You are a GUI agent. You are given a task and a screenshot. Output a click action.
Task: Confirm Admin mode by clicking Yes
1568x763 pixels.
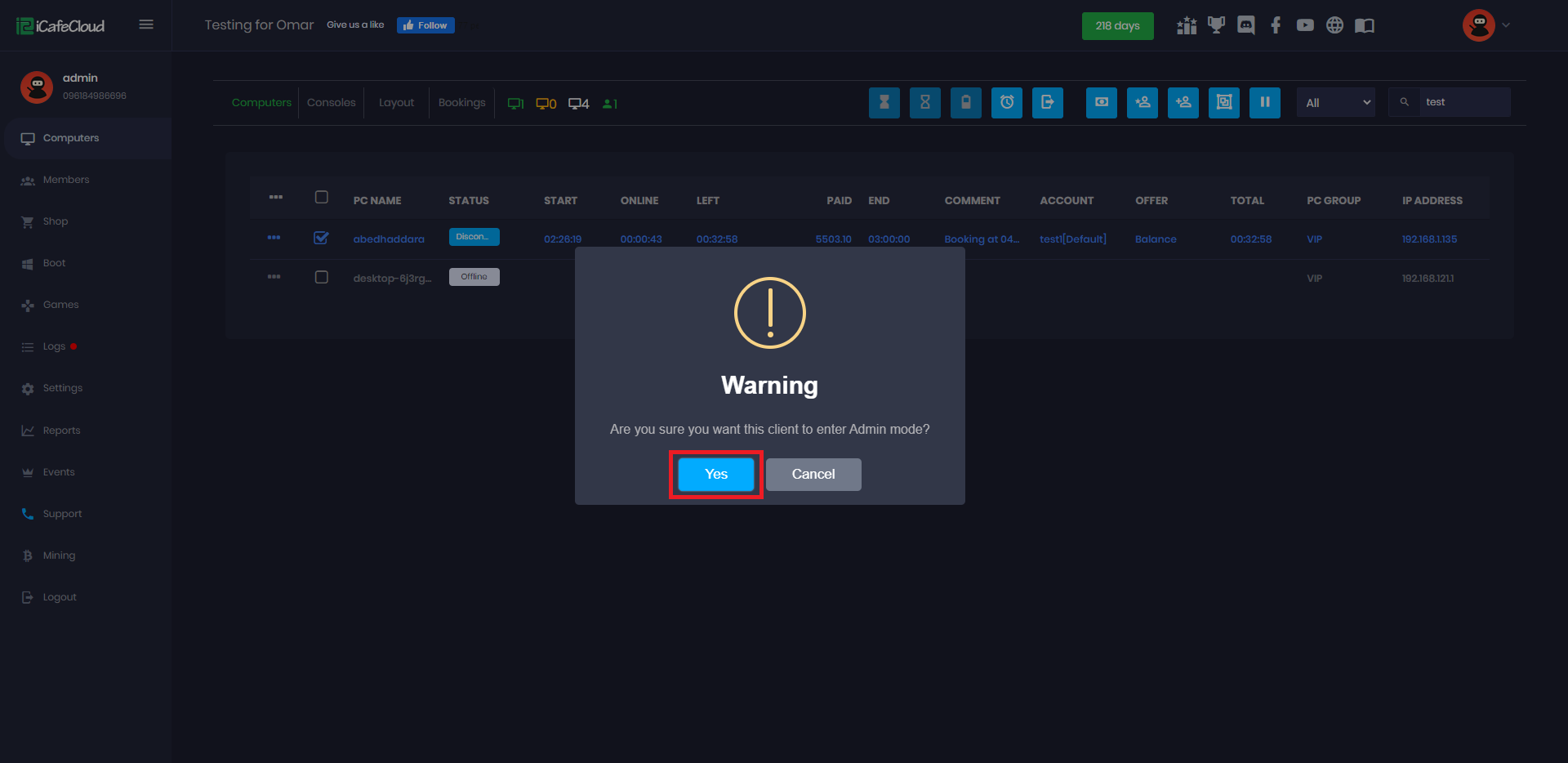(x=715, y=474)
